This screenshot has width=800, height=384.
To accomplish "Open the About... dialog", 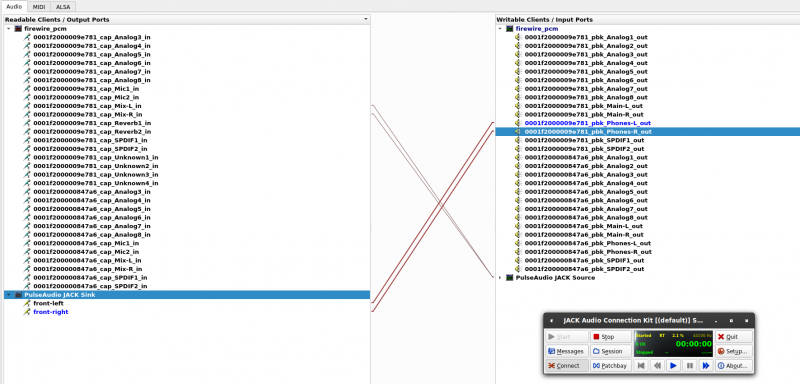I will point(734,366).
